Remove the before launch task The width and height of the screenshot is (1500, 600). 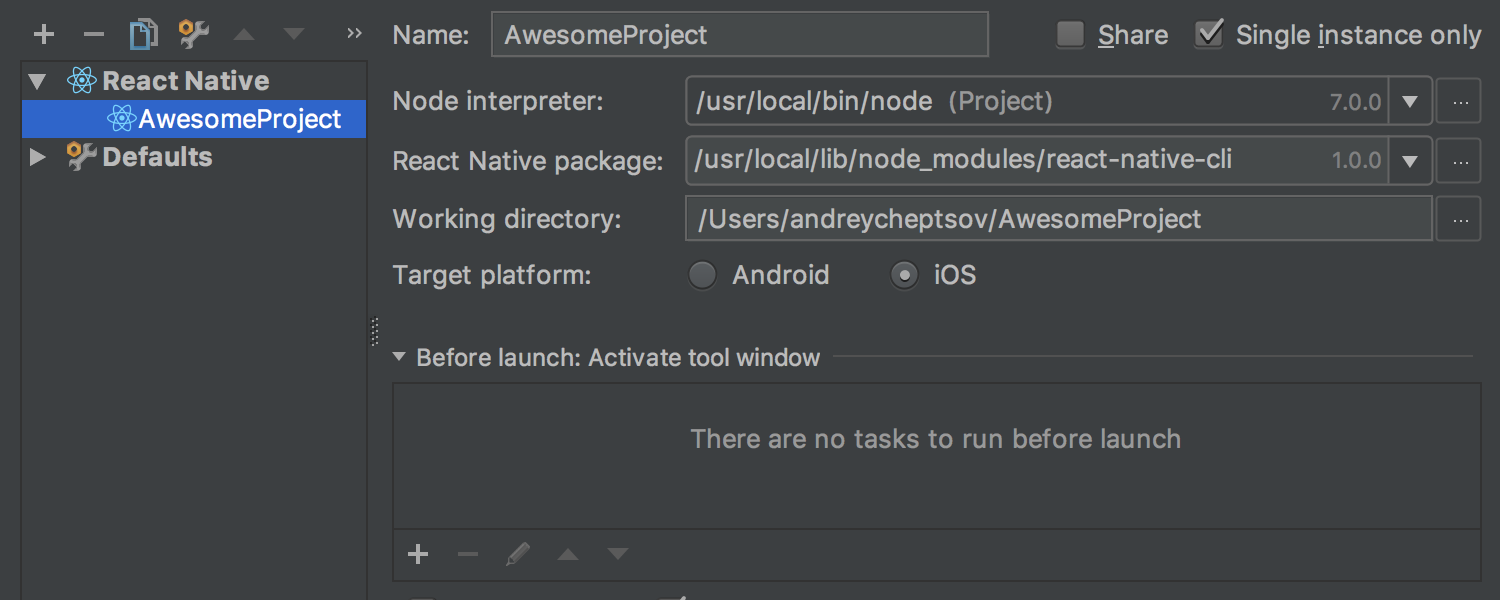tap(468, 554)
